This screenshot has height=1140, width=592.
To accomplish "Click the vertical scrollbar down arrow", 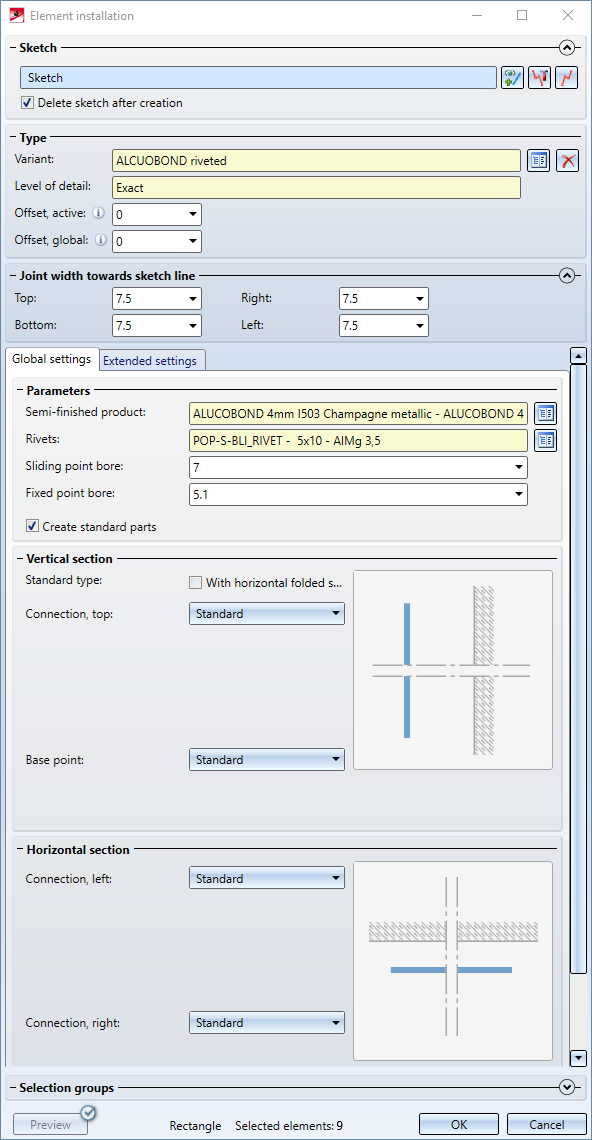I will pos(578,1058).
